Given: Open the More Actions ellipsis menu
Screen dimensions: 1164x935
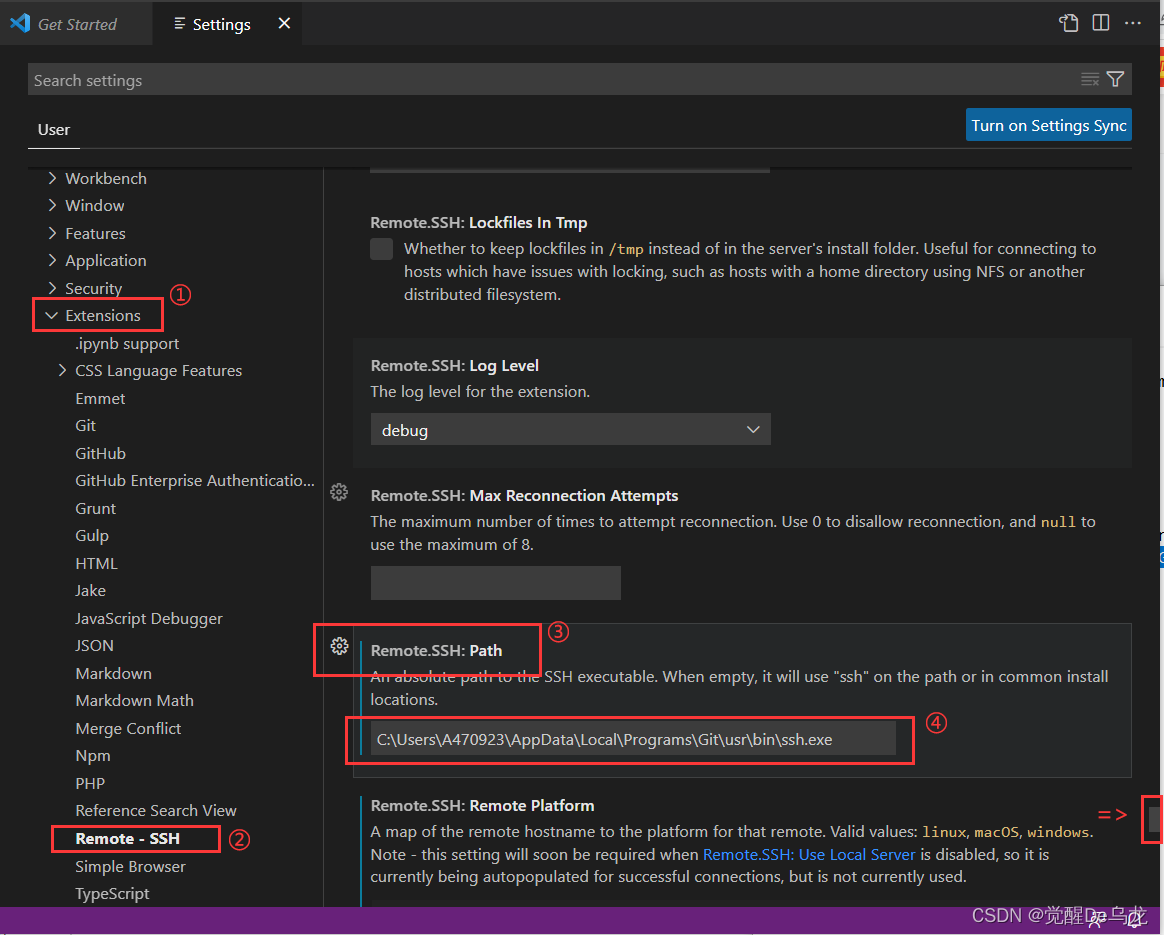Looking at the screenshot, I should pos(1133,21).
